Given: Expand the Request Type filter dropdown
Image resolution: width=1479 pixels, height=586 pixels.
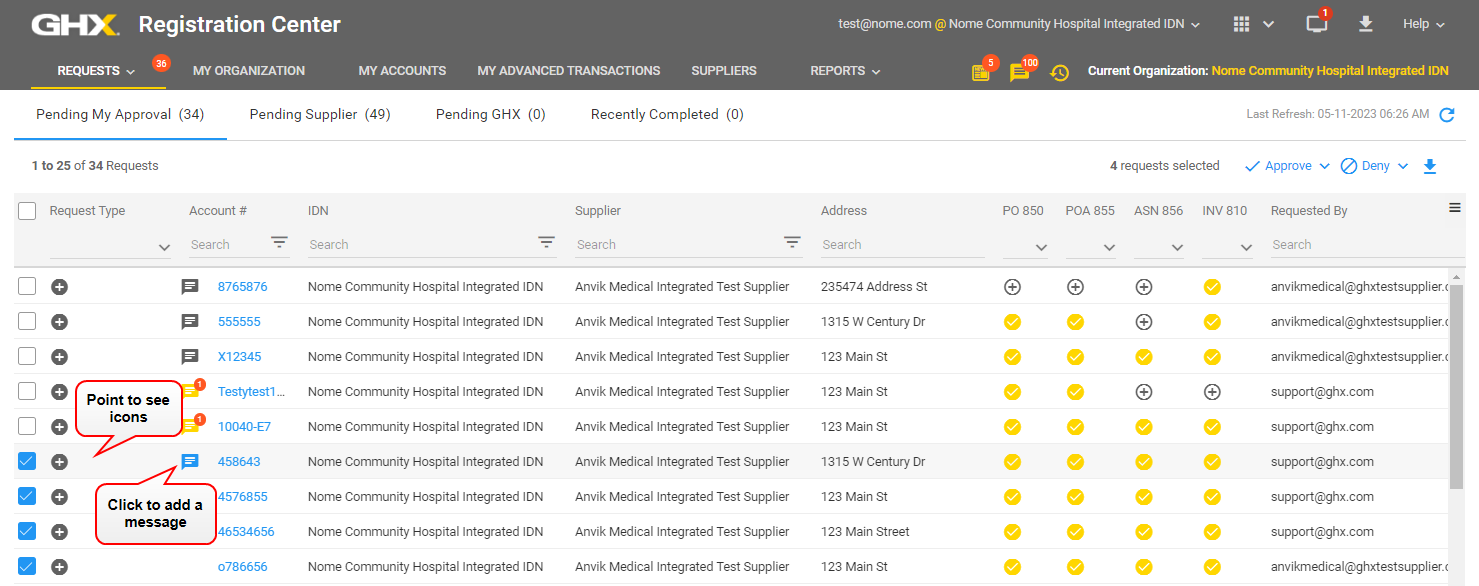Looking at the screenshot, I should tap(164, 247).
